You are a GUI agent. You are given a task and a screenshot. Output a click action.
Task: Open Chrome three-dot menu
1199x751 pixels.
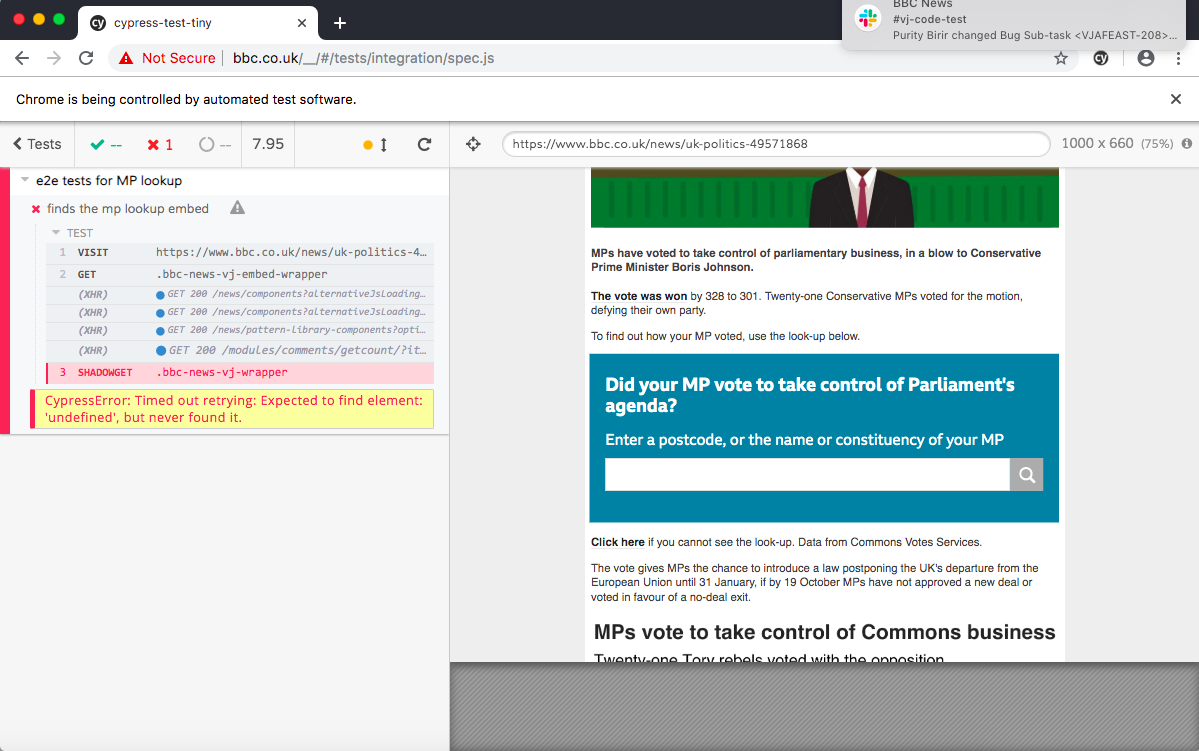(x=1178, y=58)
